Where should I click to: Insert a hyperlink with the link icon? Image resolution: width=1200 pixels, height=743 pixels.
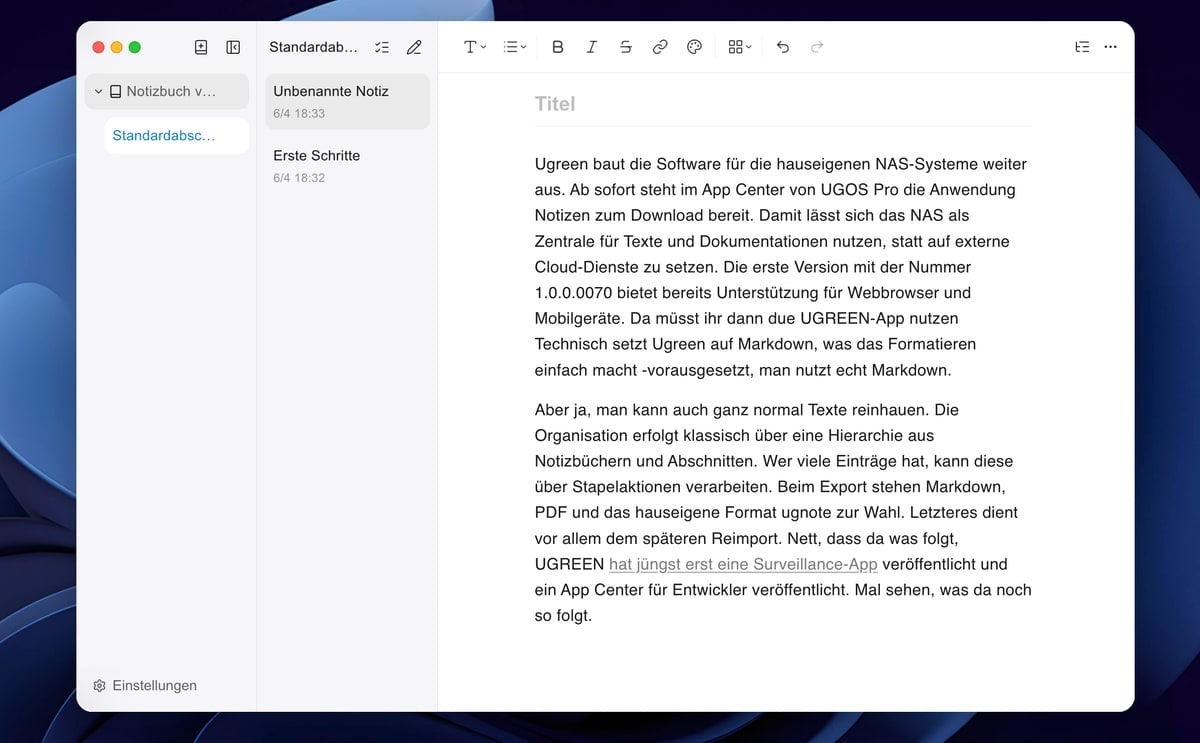660,47
